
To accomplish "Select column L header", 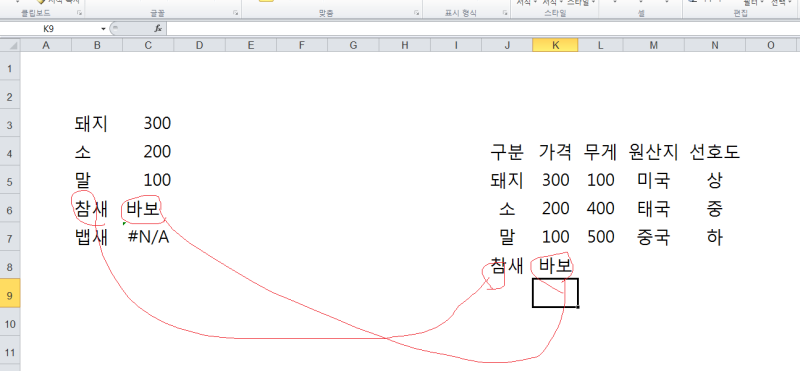I will pyautogui.click(x=601, y=45).
